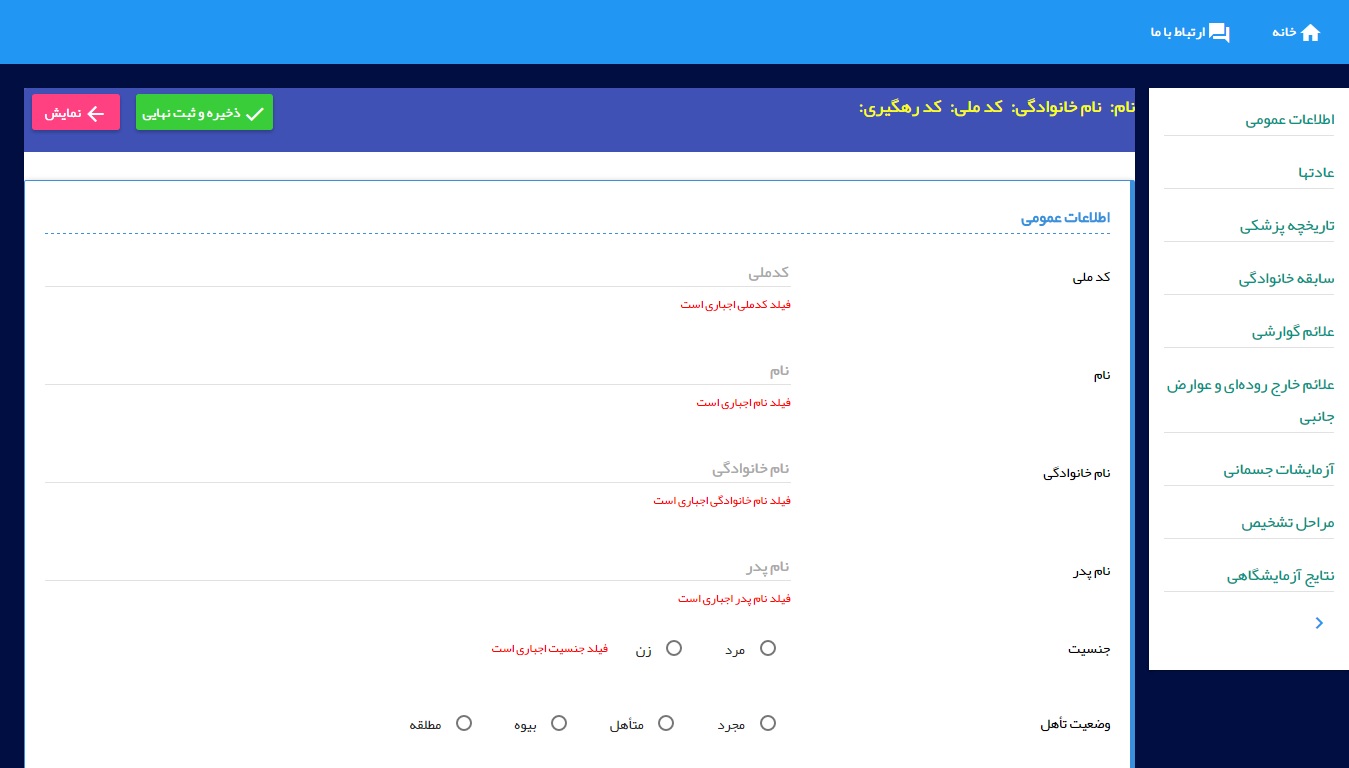
Task: Choose مجرد marital status option
Action: pos(767,723)
